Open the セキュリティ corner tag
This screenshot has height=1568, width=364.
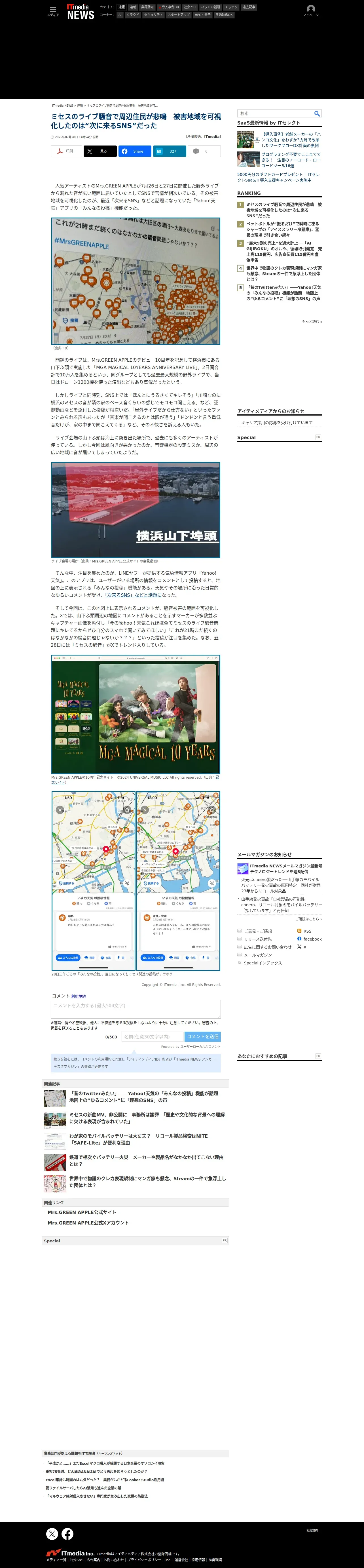pos(153,15)
